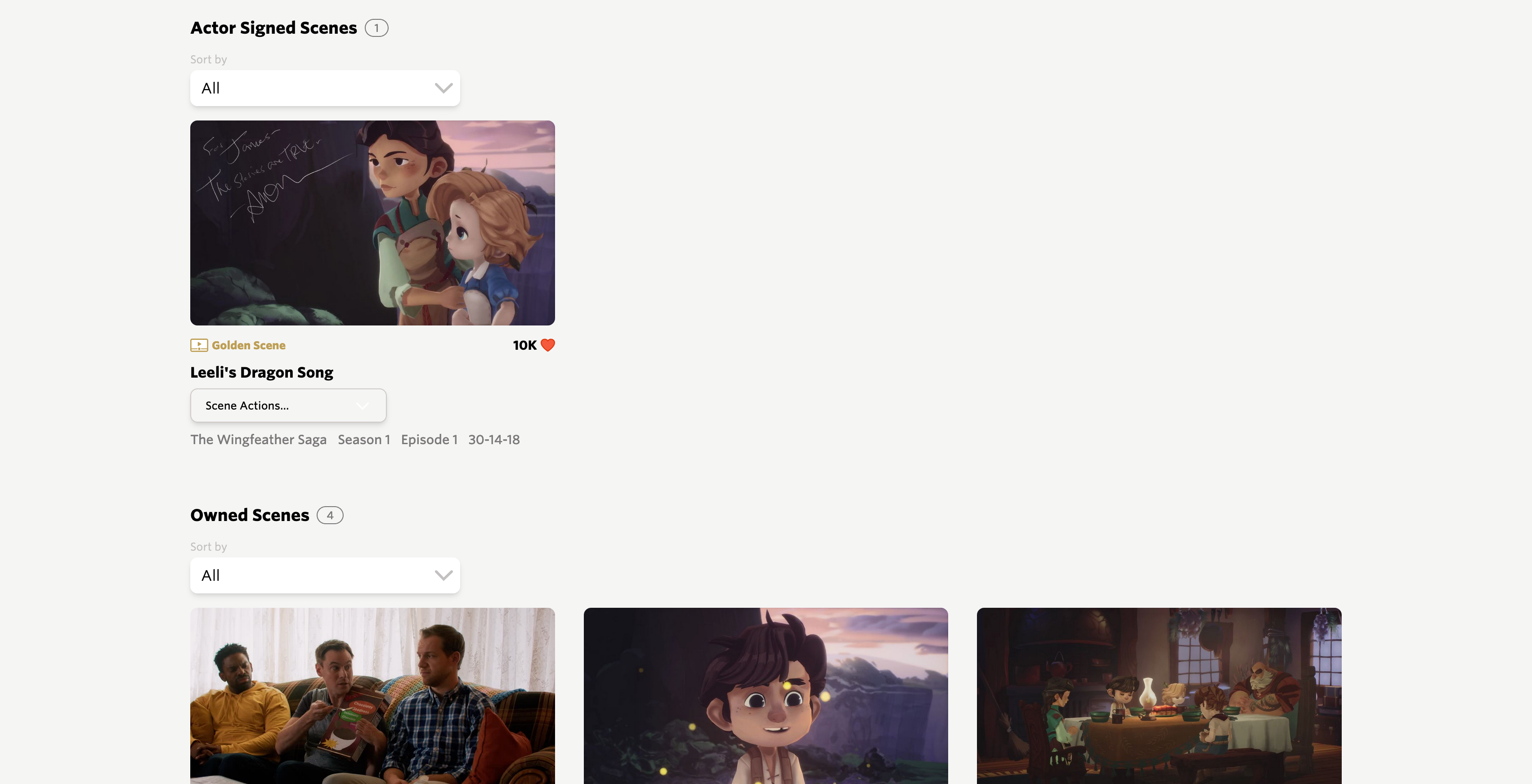Viewport: 1532px width, 784px height.
Task: Click the Actor Signed Scenes count badge
Action: click(x=376, y=28)
